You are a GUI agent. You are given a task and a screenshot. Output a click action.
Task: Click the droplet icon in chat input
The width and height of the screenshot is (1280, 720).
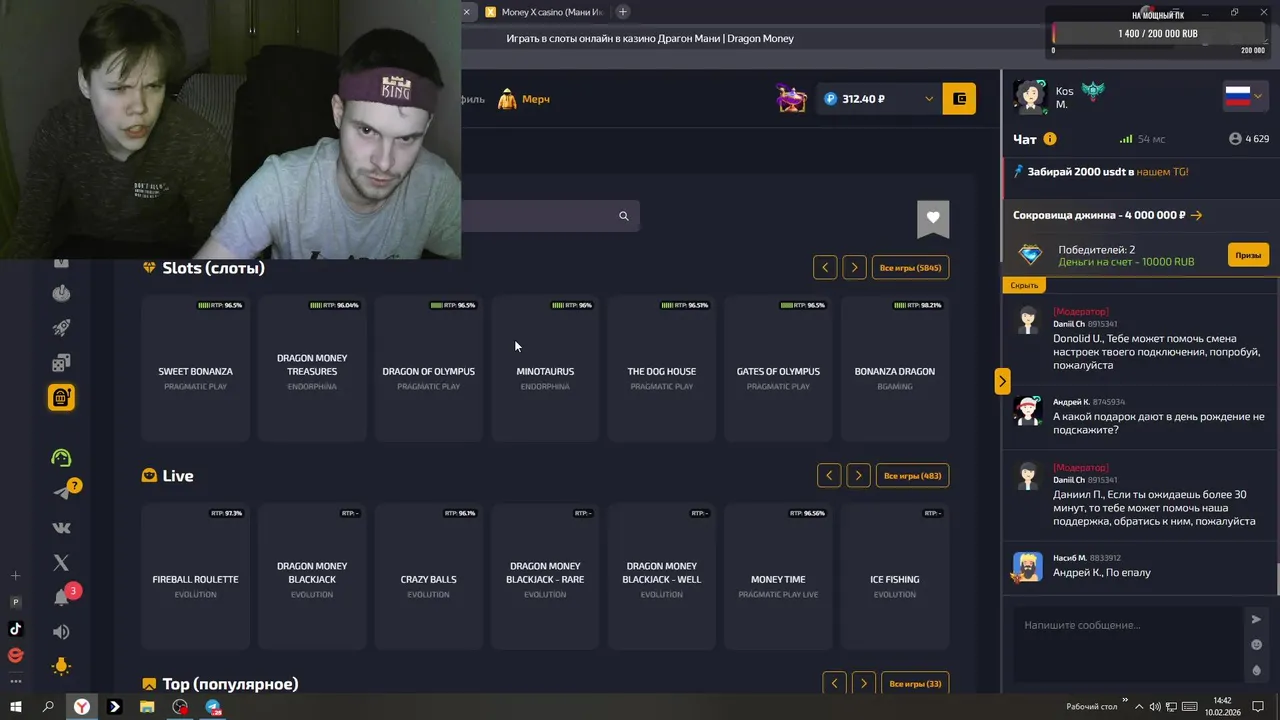tap(1256, 670)
